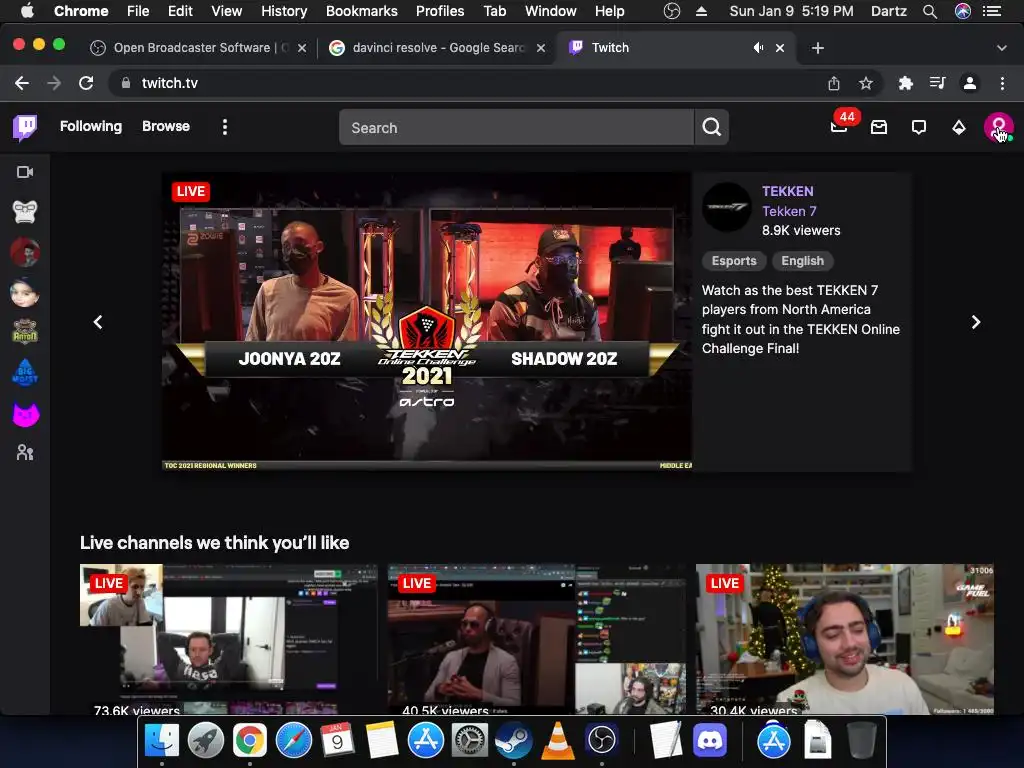Open the green monkey avatar channel in sidebar
The image size is (1024, 768).
tap(25, 332)
